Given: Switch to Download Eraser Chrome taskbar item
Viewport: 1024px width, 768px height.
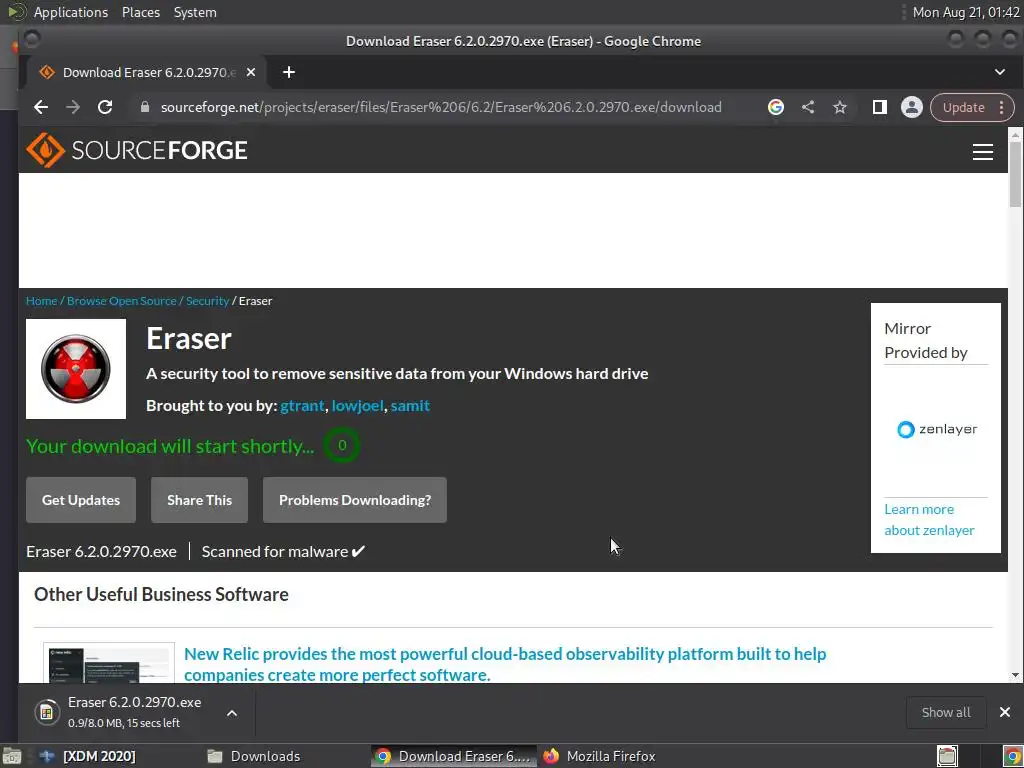Looking at the screenshot, I should pos(454,756).
